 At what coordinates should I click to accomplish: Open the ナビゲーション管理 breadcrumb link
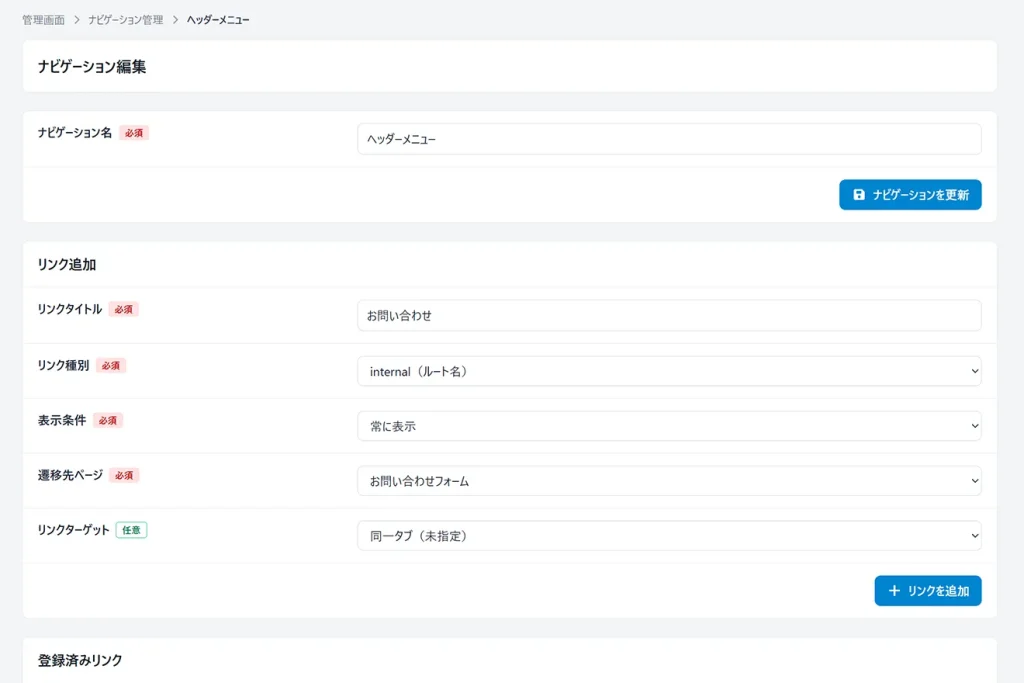pyautogui.click(x=125, y=20)
